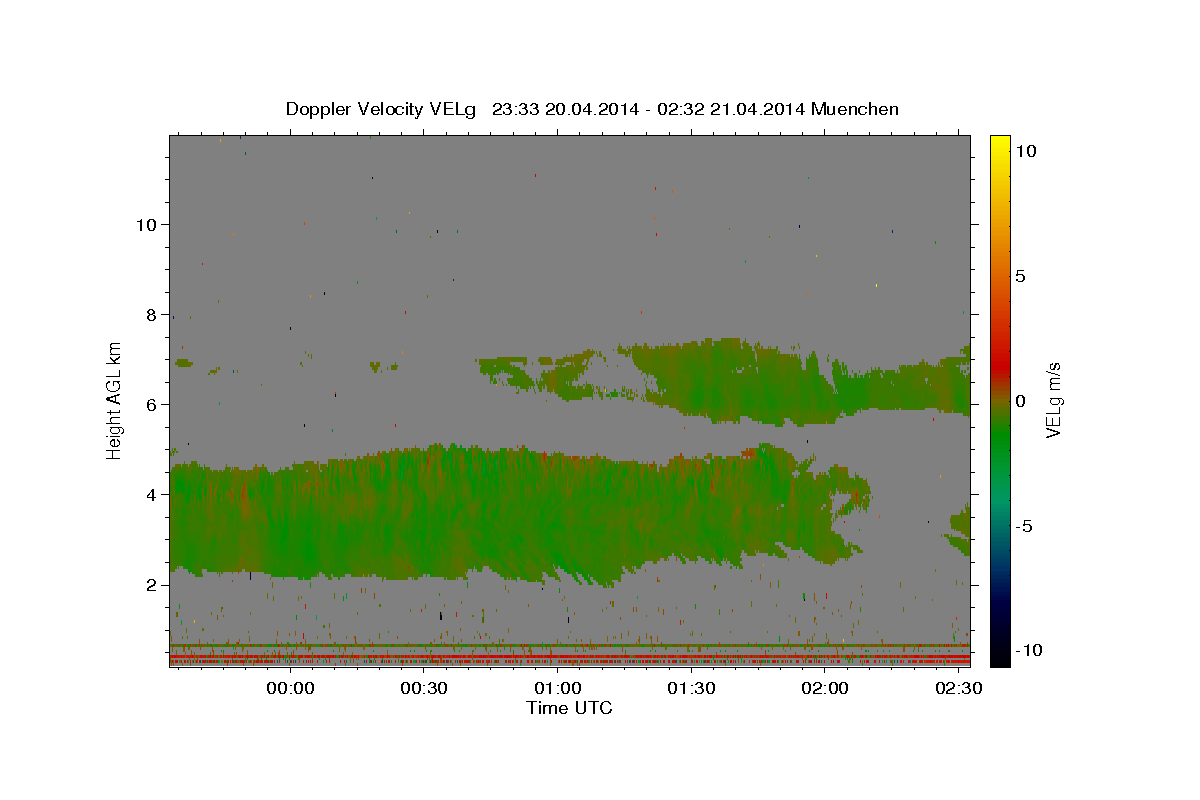Screen dimensions: 1200x800
Task: Click the plot title 'Doppler Velocity VELg'
Action: (x=380, y=109)
